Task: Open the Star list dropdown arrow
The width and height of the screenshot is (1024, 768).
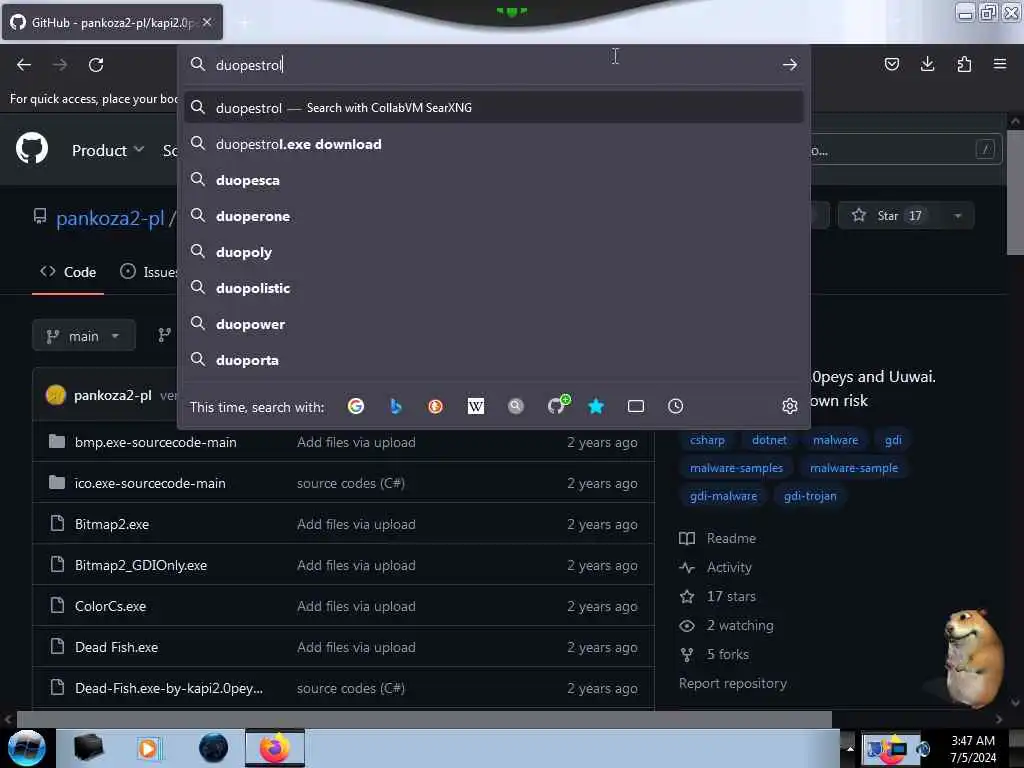Action: (958, 216)
